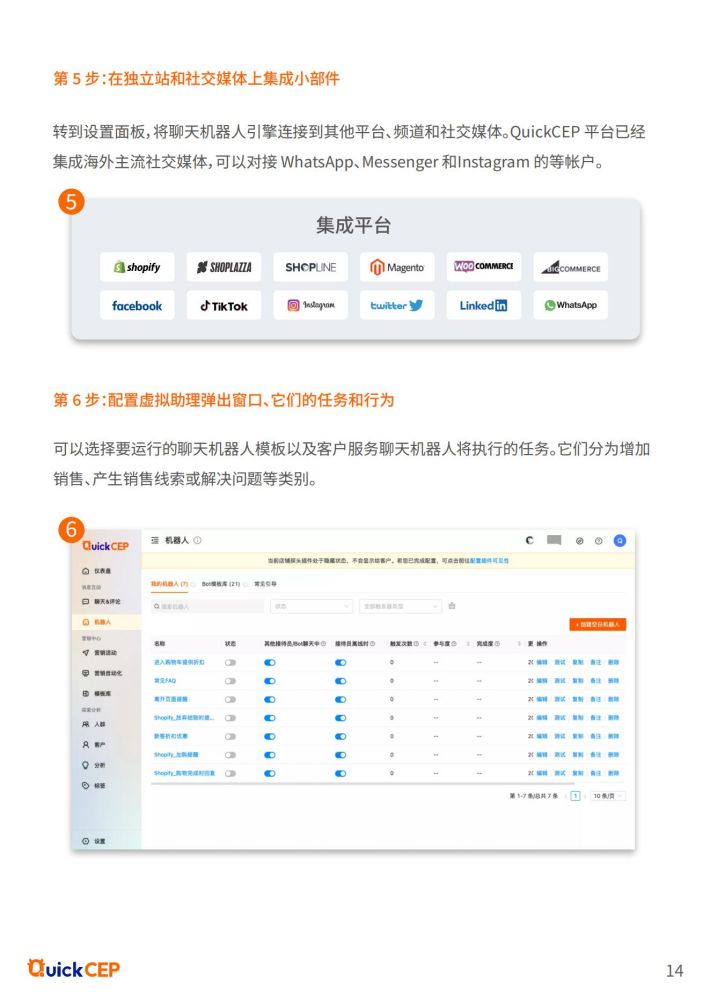Screen dimensions: 710x1004
Task: Open the 仪表盘 dashboard sidebar icon
Action: [x=86, y=571]
